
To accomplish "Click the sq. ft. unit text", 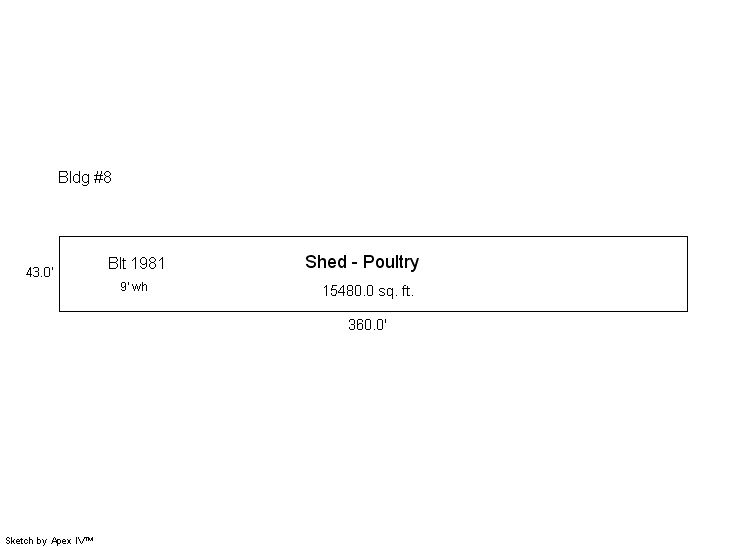I will (396, 292).
